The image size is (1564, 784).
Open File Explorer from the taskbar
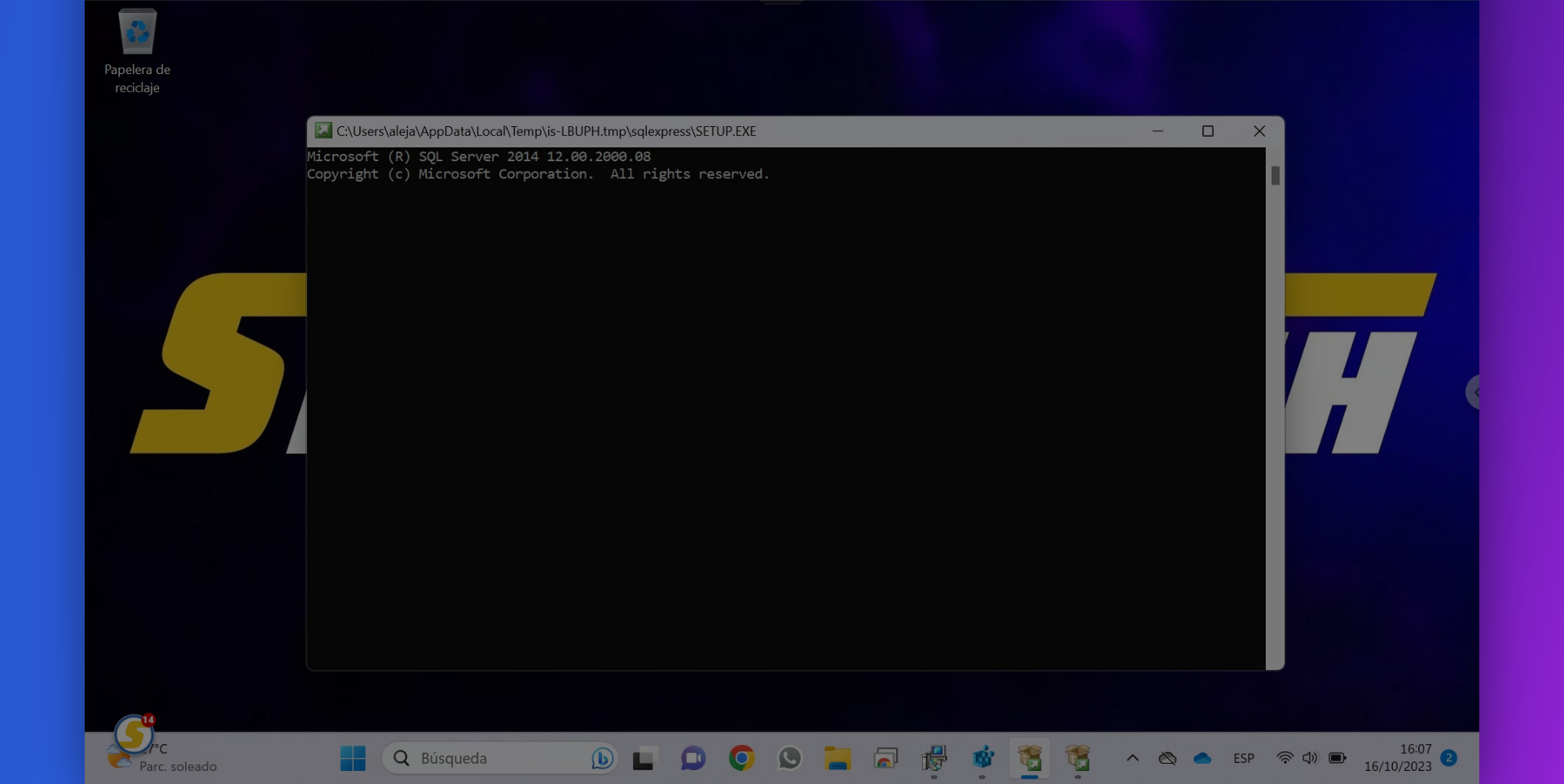coord(837,758)
